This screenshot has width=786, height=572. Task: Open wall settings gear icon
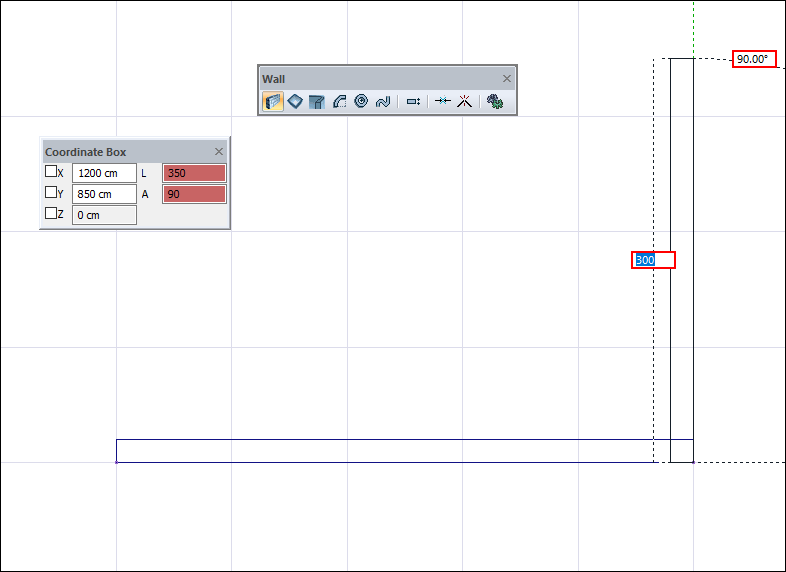494,101
